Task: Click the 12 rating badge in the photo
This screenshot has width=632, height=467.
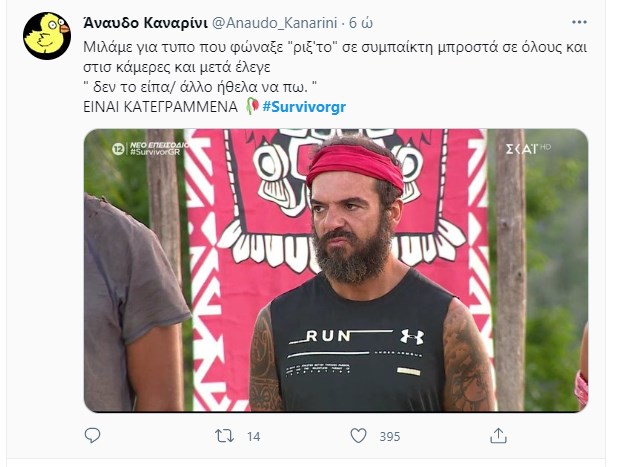Action: pyautogui.click(x=118, y=149)
